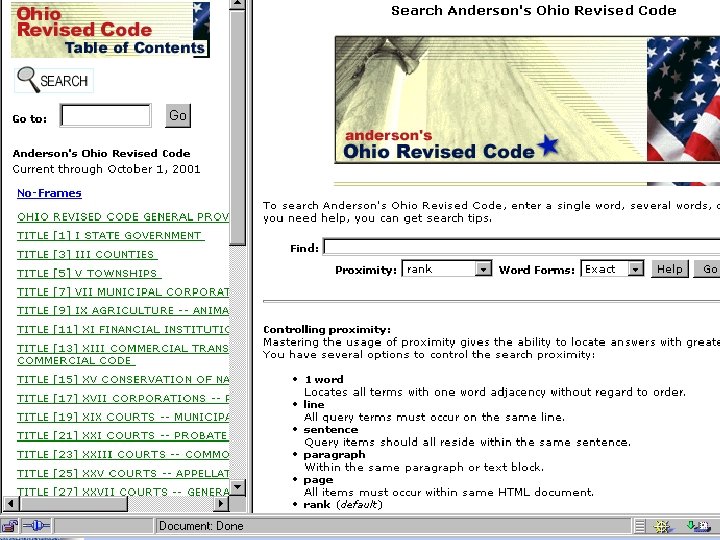
Task: Click the Go button beside Help in search form
Action: (x=709, y=269)
